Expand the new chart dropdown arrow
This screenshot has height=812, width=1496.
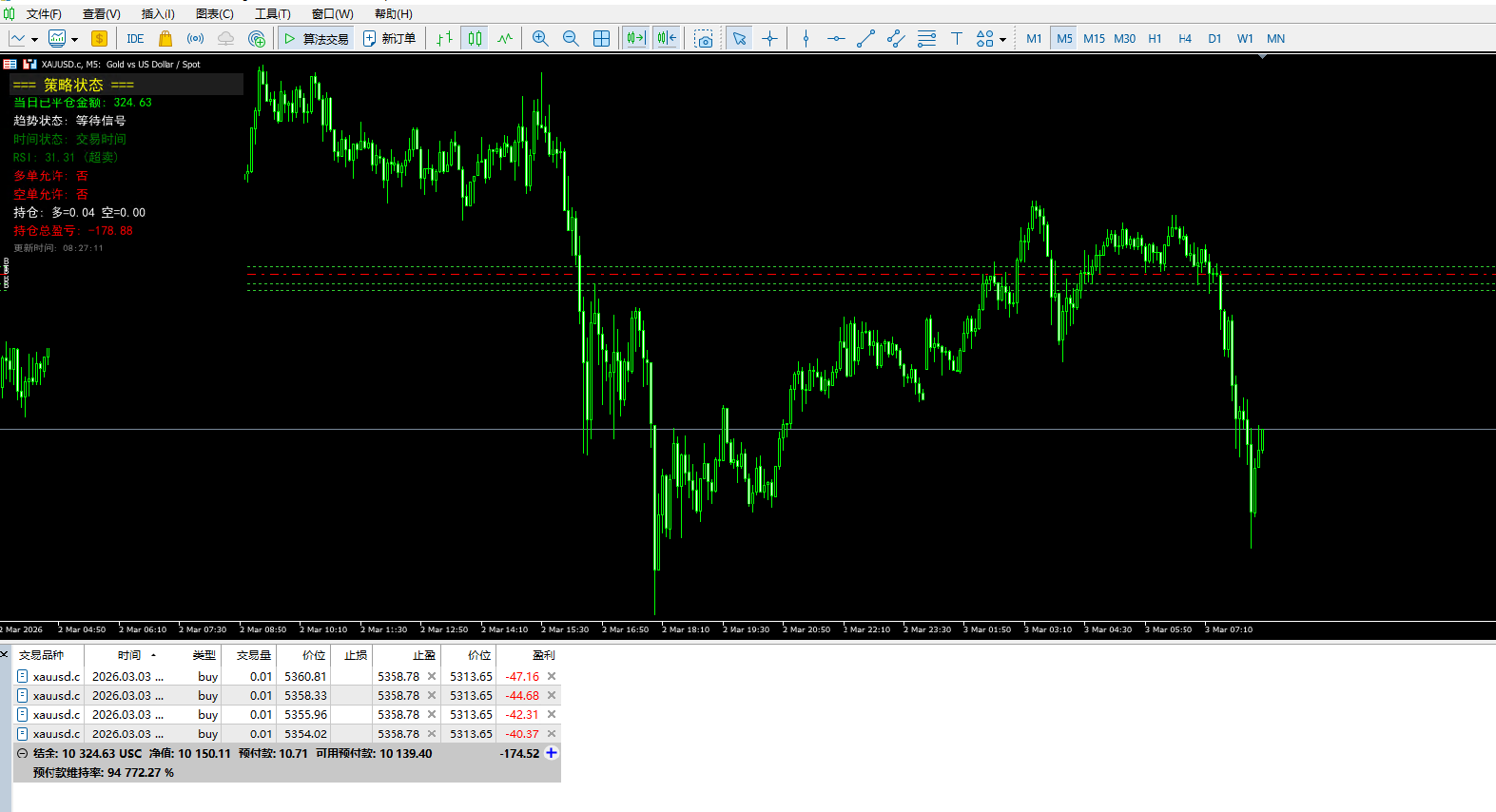(x=34, y=39)
